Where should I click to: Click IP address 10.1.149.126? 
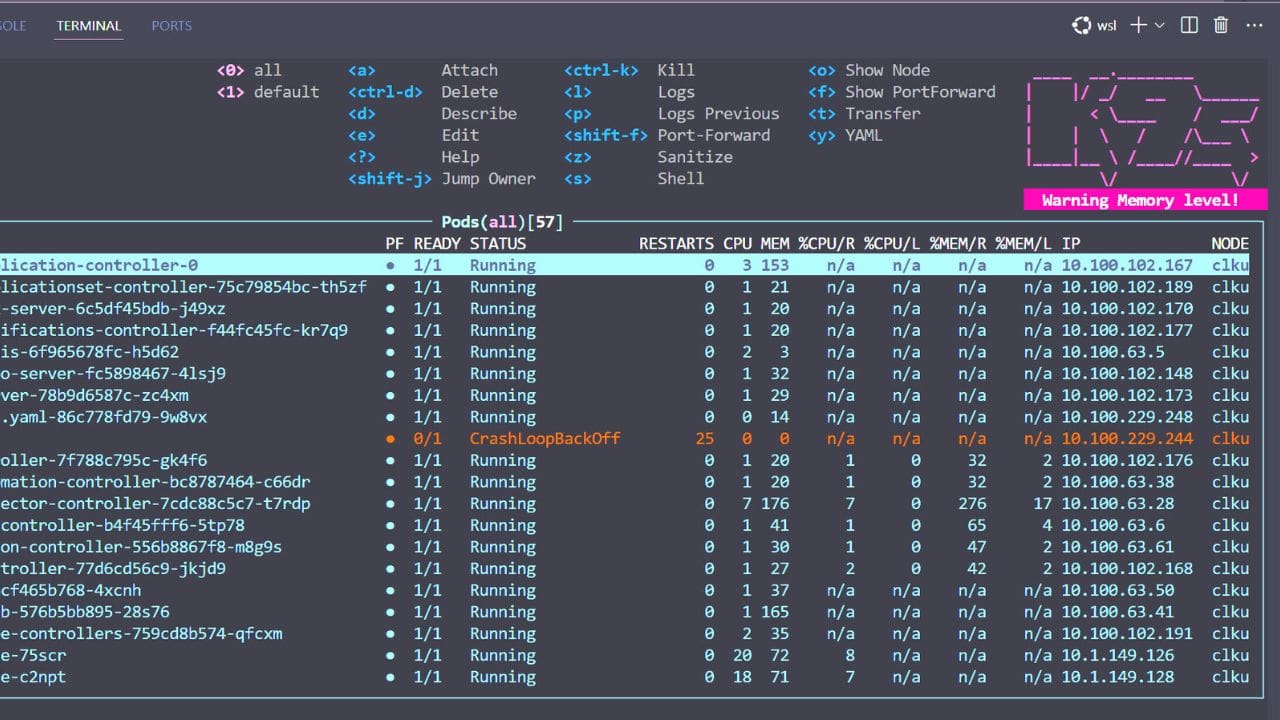[1117, 655]
